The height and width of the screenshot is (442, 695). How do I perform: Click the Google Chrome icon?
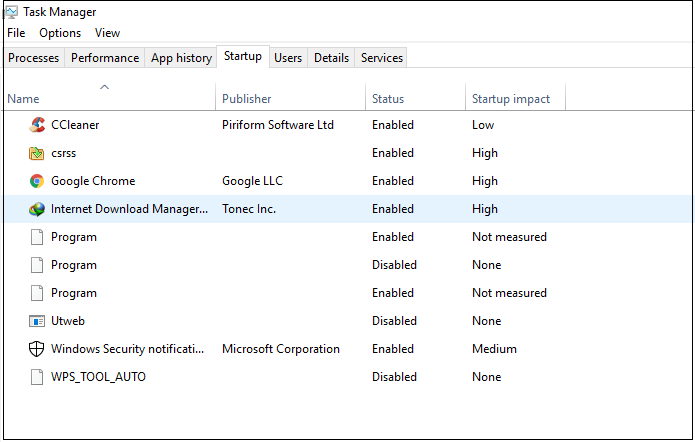[37, 181]
